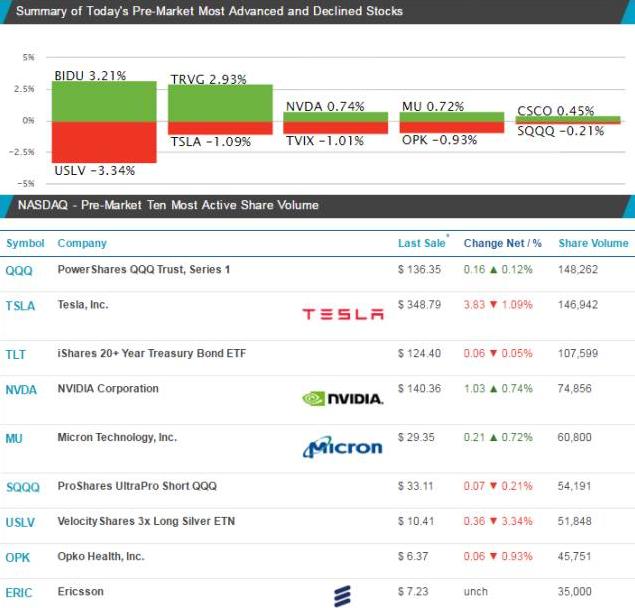635x608 pixels.
Task: Select NVDA last sale $ 140.36
Action: [419, 388]
